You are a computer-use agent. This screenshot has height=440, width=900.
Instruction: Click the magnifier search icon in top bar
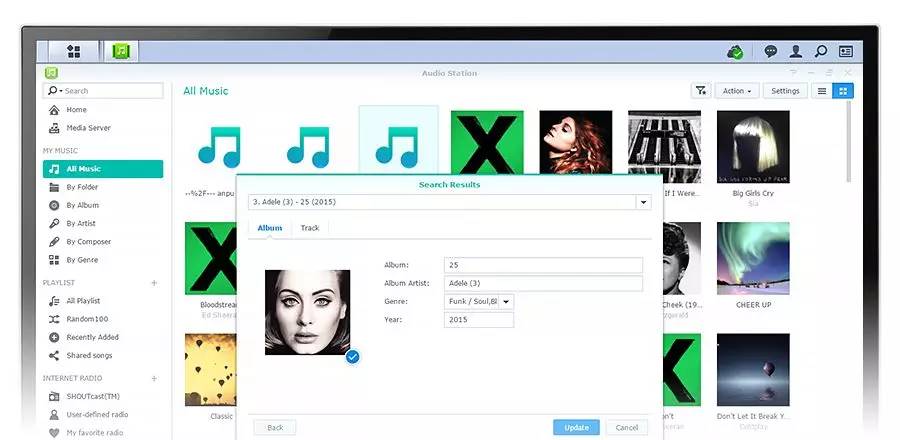[x=821, y=52]
